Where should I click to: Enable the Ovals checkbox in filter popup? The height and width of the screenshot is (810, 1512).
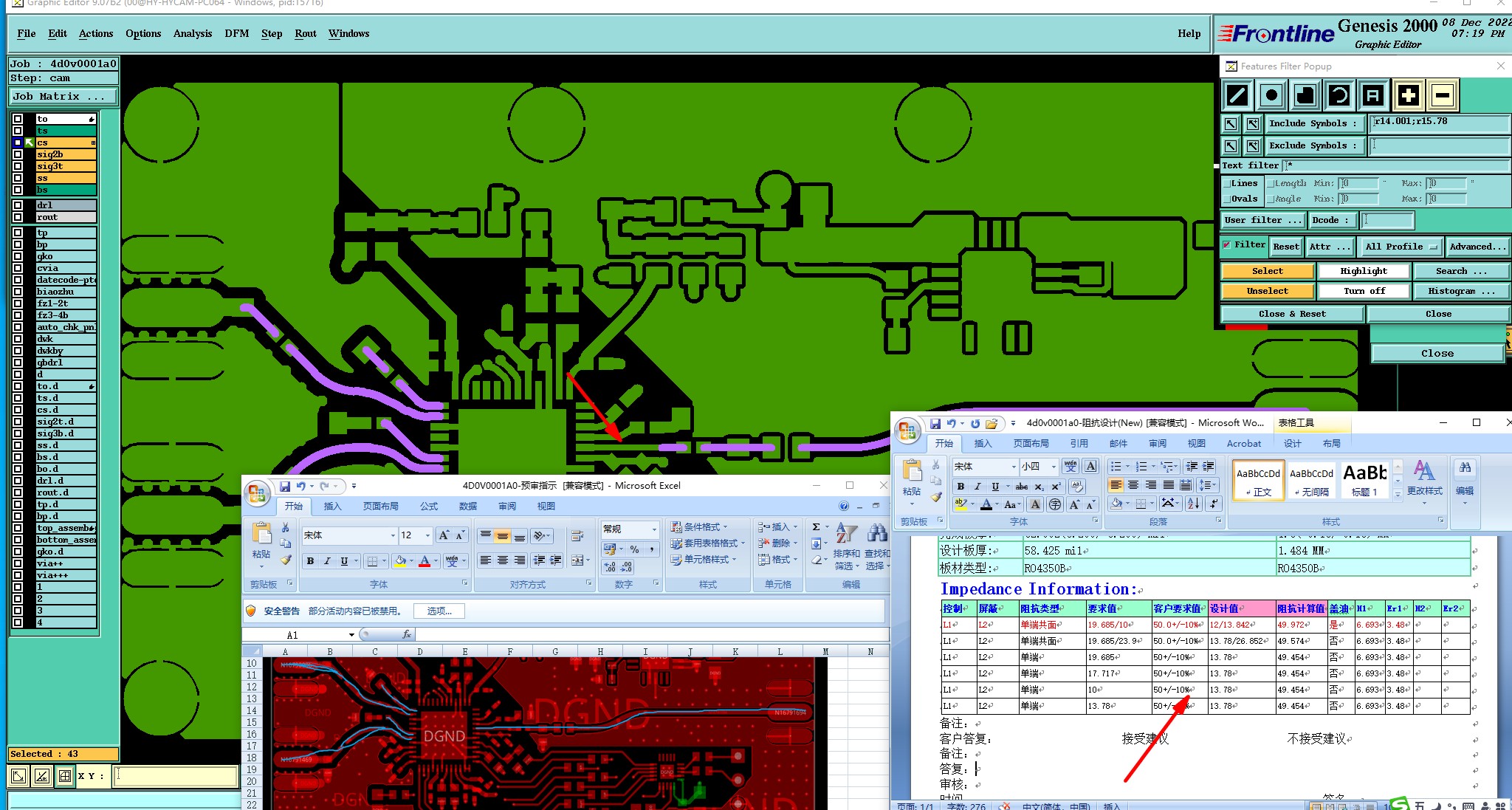(1228, 199)
